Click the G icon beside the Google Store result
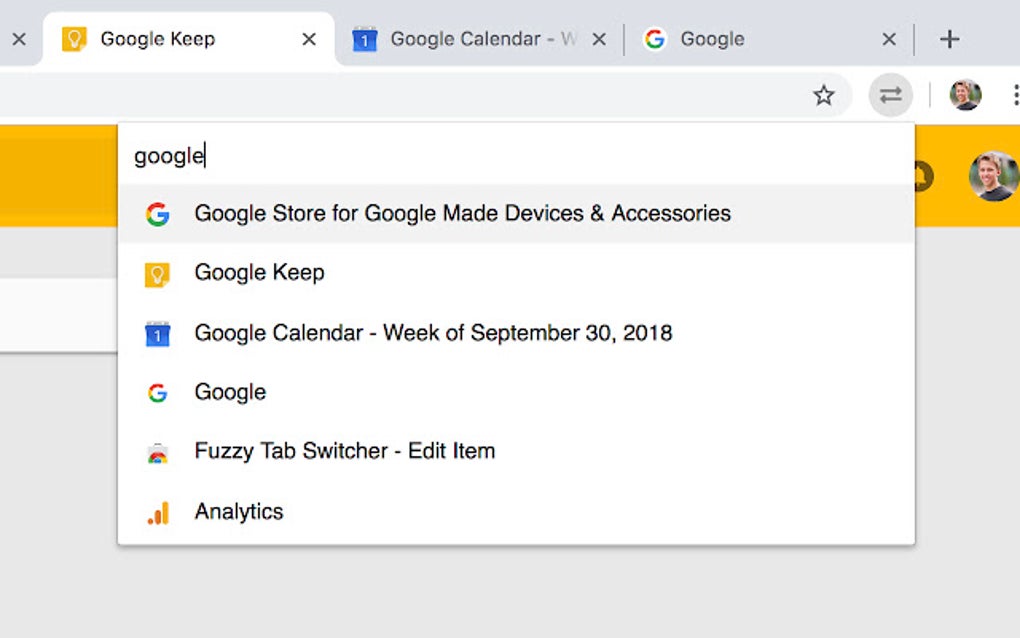The image size is (1020, 638). point(157,213)
